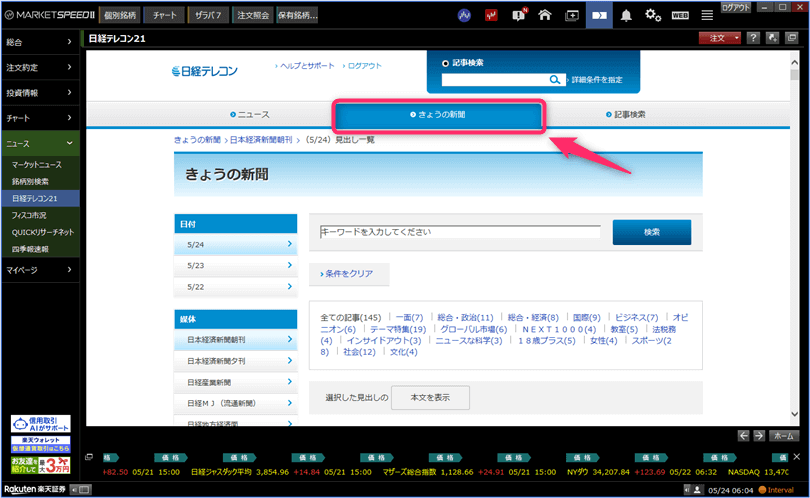
Task: Click the ticker settings icon left of ticker
Action: coord(89,457)
